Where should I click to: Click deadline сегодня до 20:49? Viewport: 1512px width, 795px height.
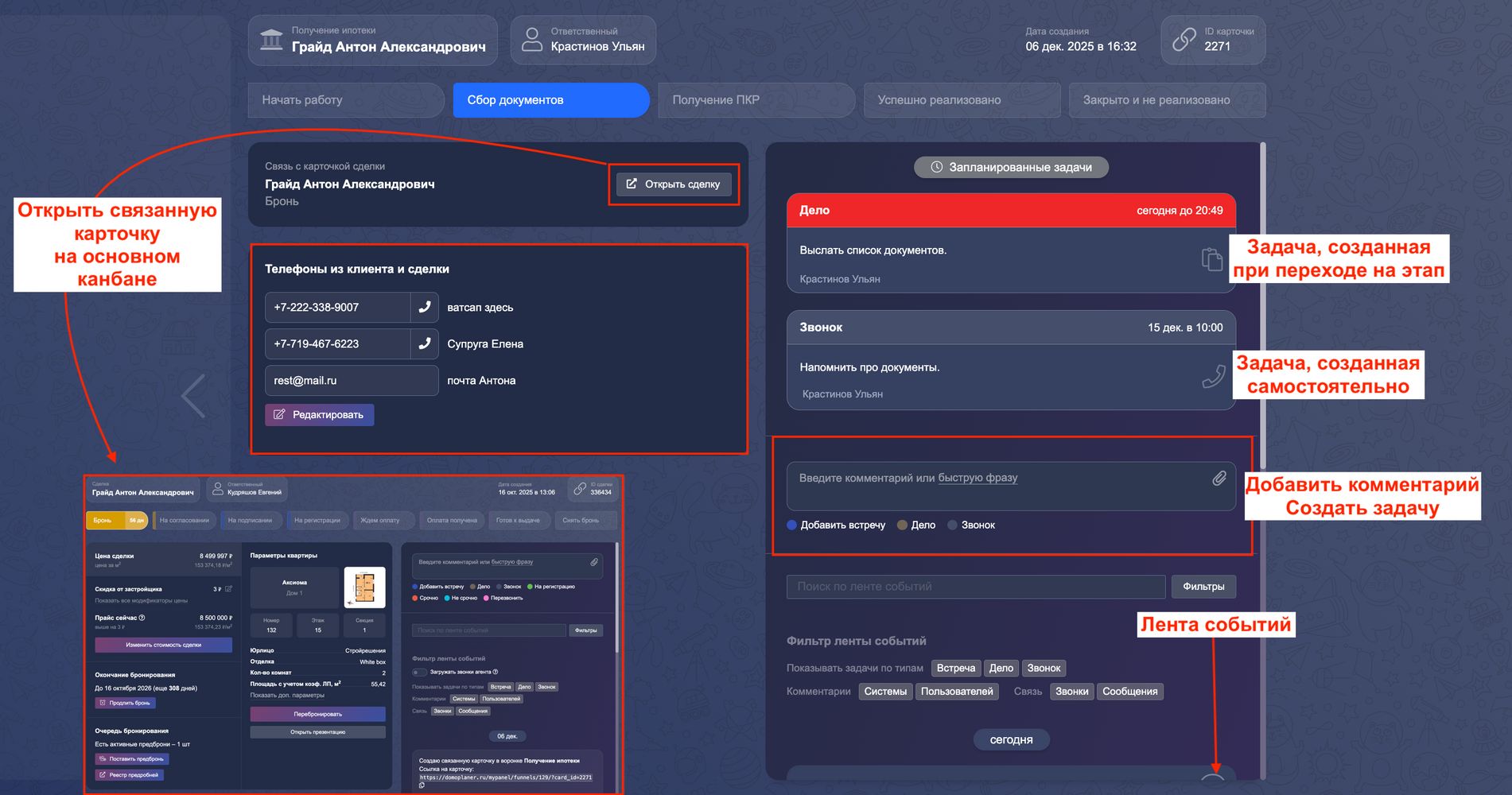[x=1180, y=211]
